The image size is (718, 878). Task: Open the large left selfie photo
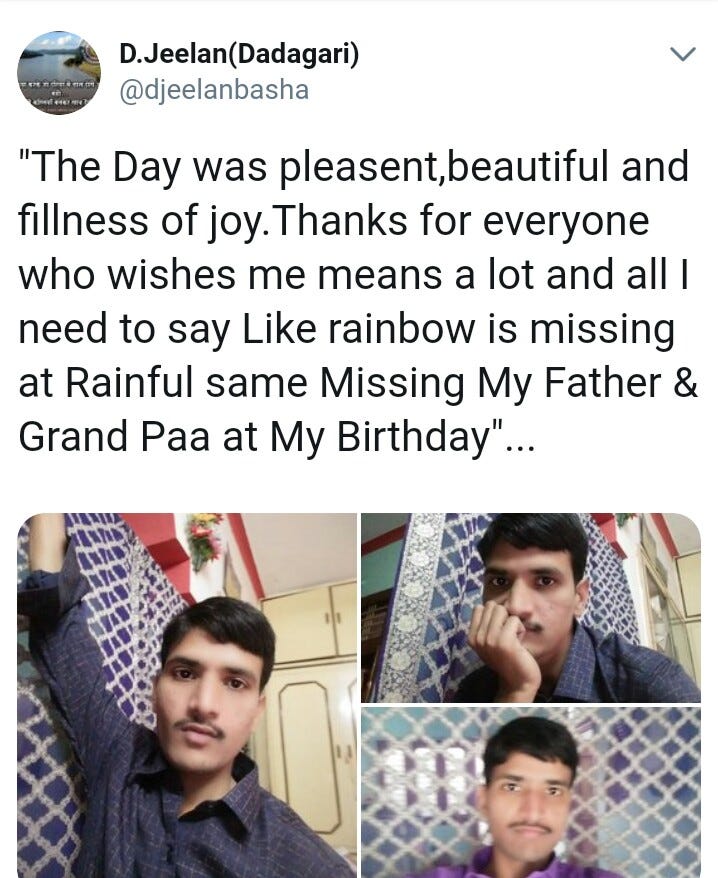[x=187, y=695]
